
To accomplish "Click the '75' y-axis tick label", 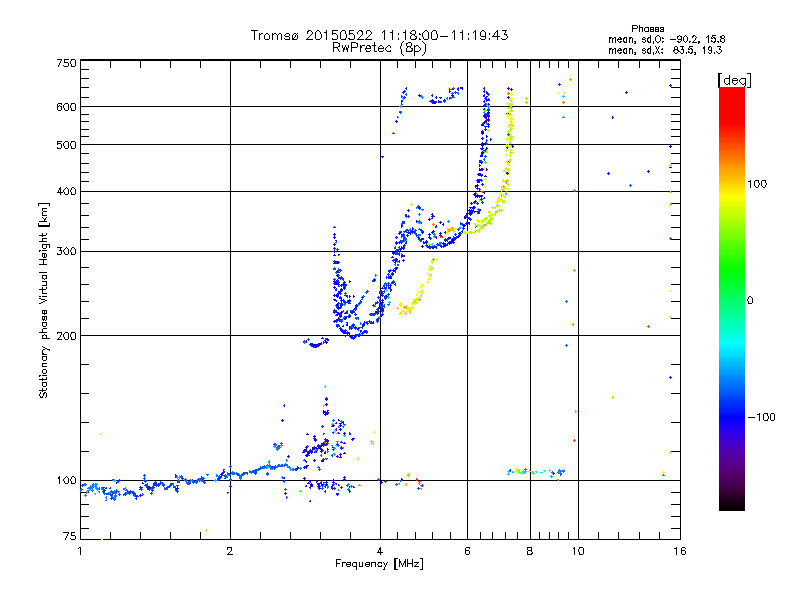I will pos(70,536).
